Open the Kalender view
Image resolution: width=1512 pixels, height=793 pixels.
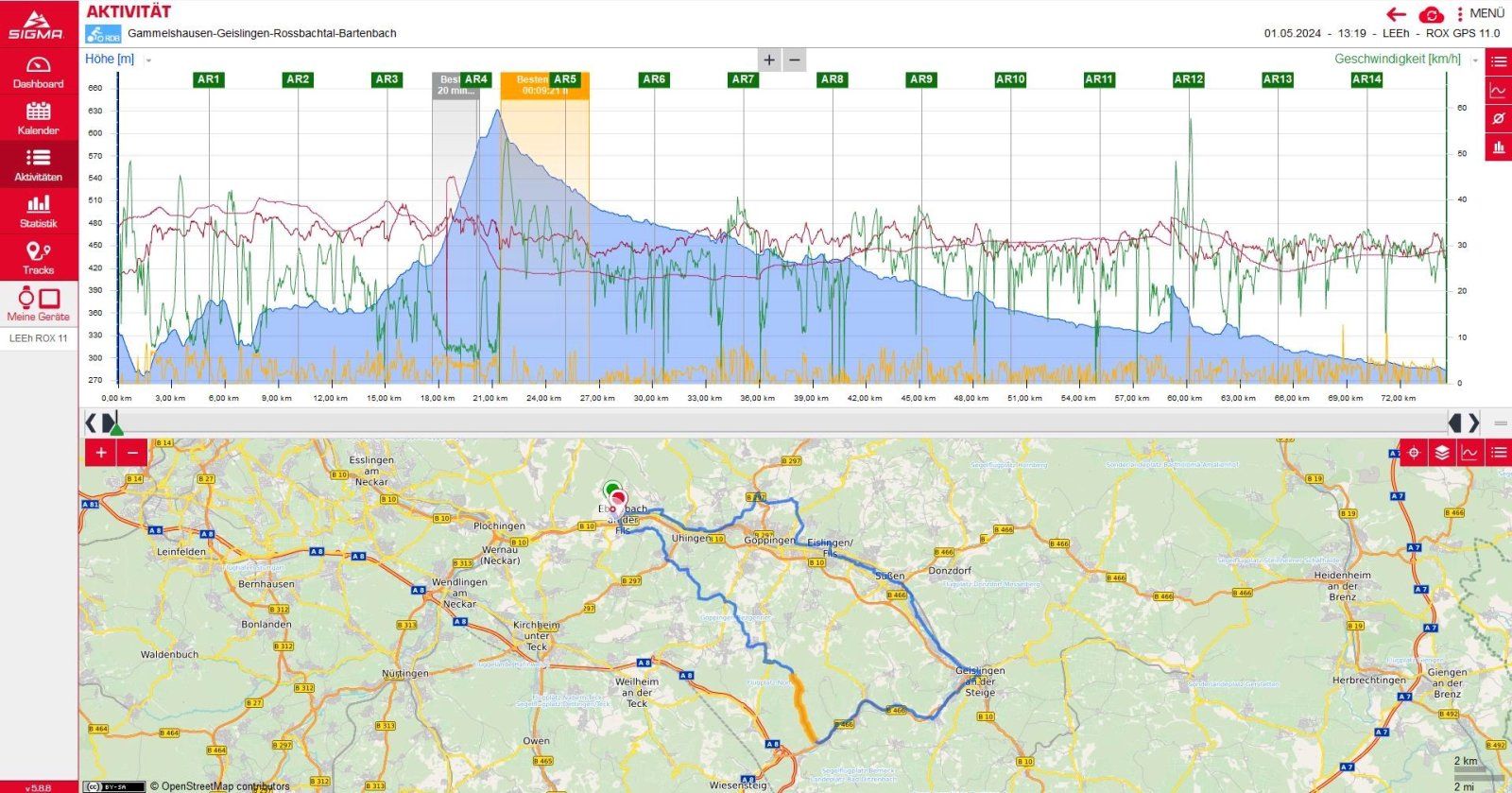(x=38, y=118)
